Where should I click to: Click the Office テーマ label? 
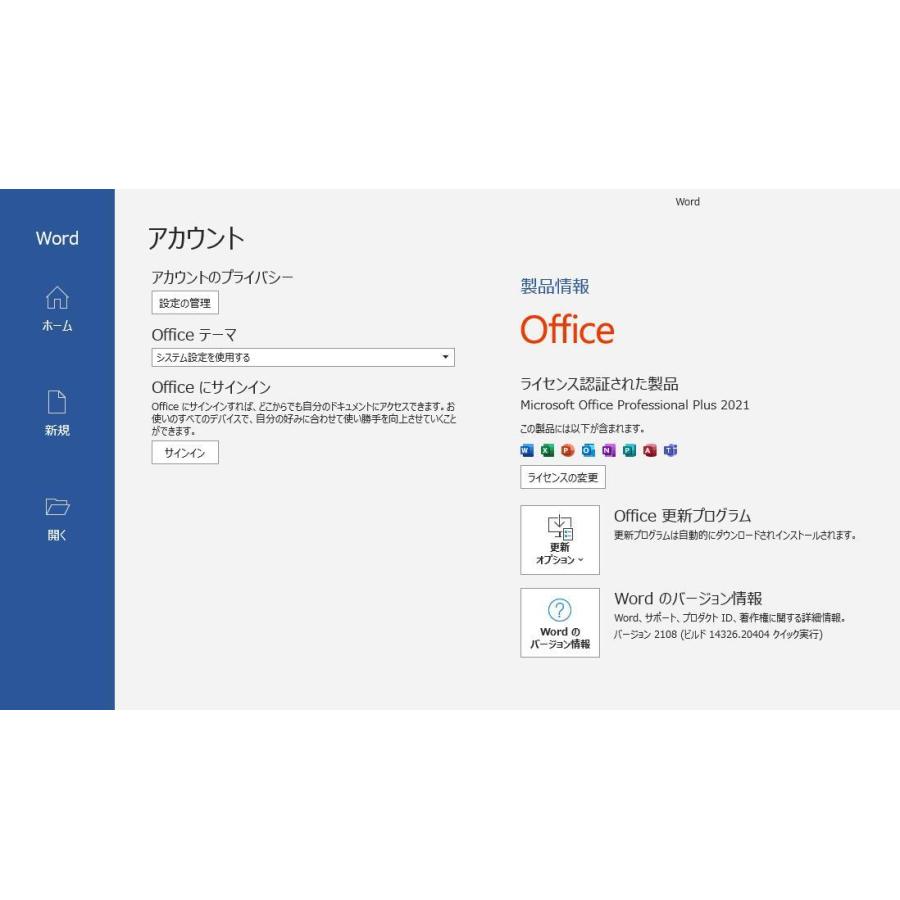tap(194, 335)
